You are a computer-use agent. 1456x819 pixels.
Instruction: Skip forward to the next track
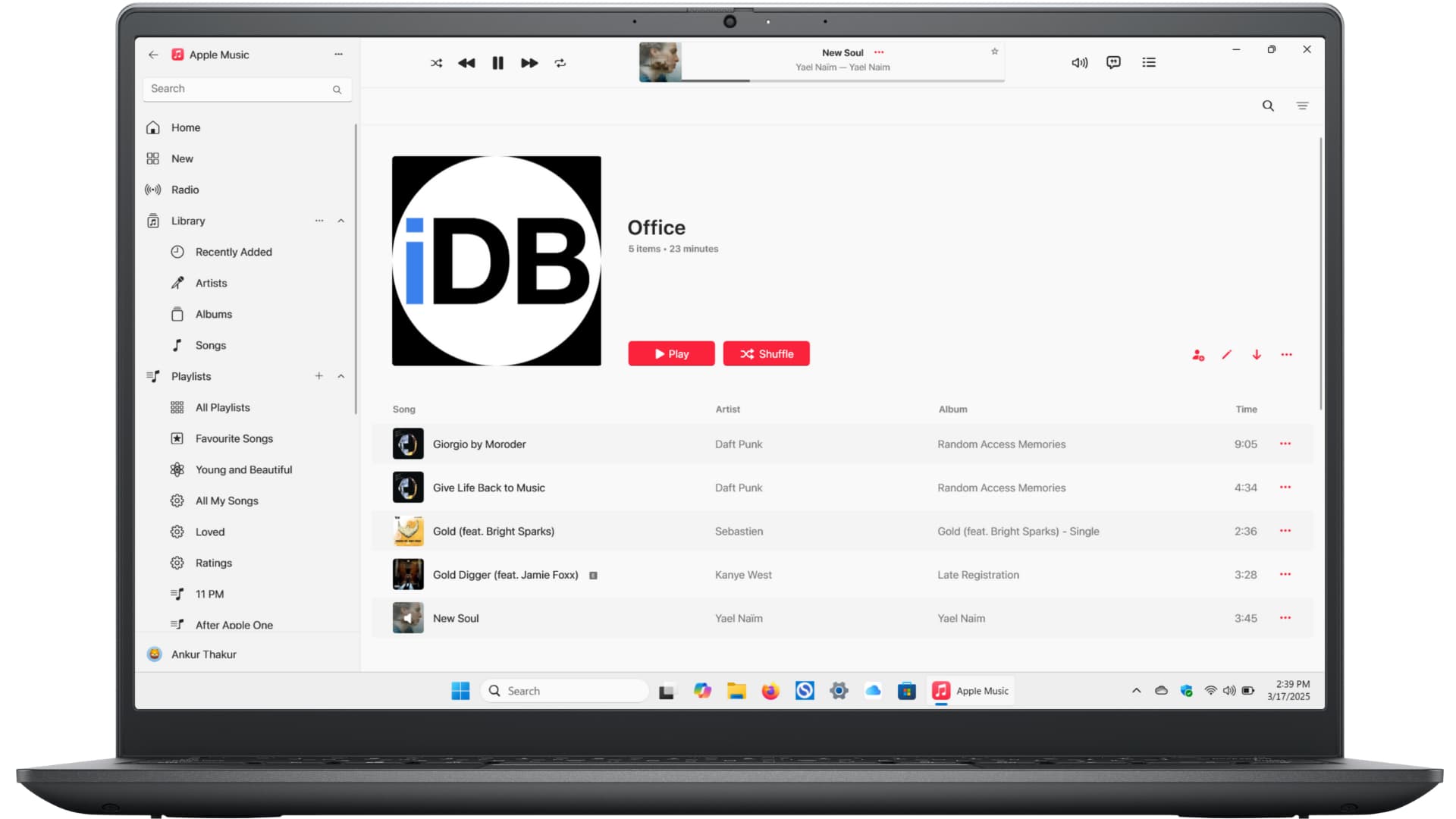(529, 63)
